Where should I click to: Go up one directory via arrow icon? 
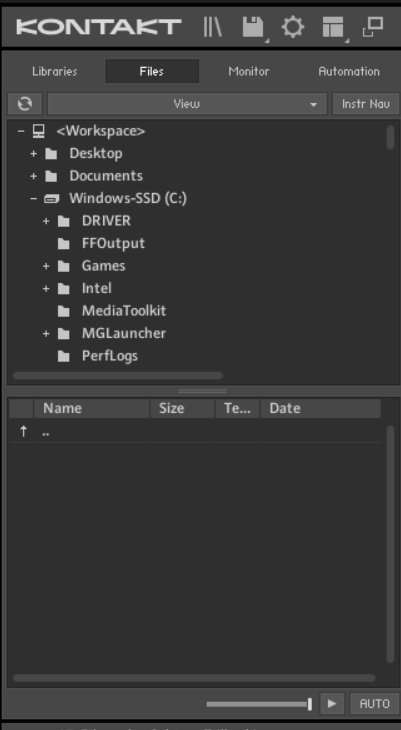click(x=23, y=432)
